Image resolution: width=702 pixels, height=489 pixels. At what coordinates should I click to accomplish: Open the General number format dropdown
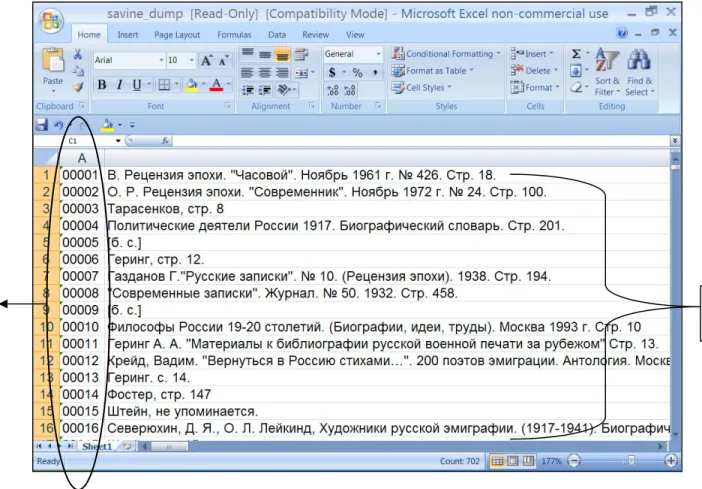click(378, 54)
